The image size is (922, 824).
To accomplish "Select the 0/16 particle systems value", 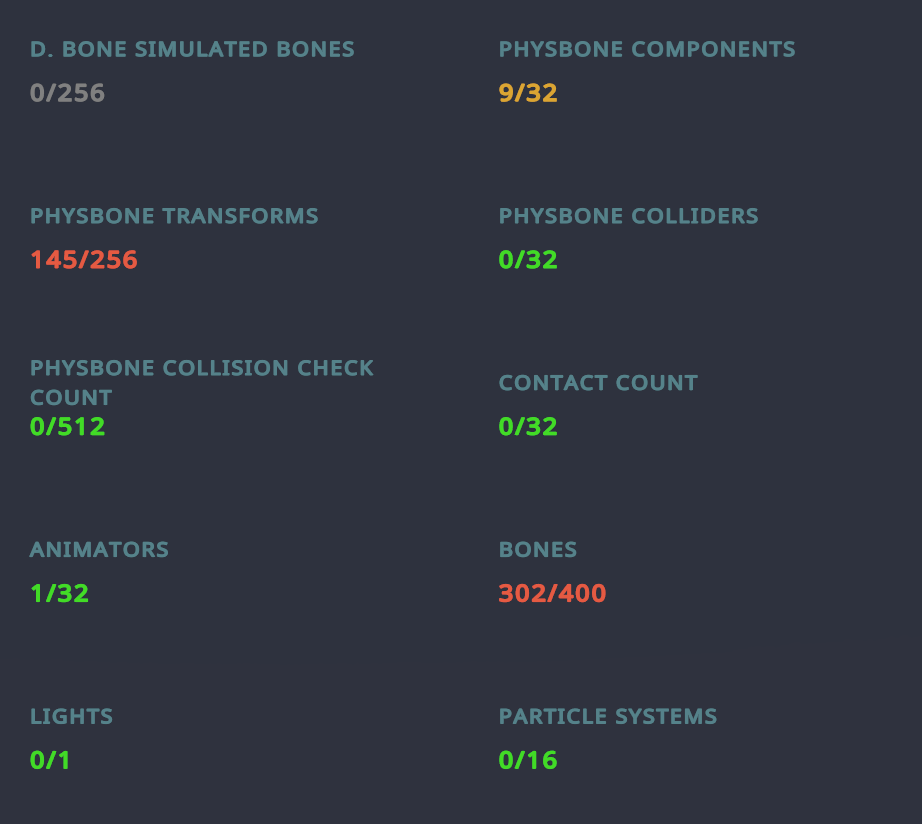I will (x=528, y=760).
